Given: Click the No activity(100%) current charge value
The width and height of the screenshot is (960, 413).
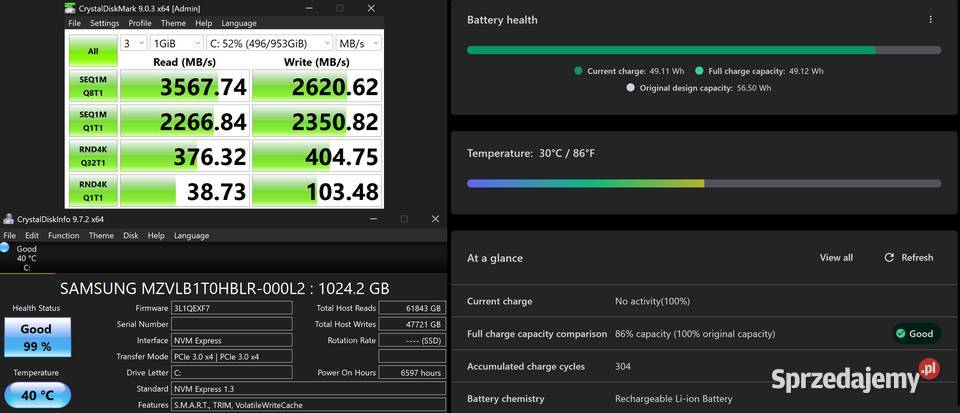Looking at the screenshot, I should (652, 302).
